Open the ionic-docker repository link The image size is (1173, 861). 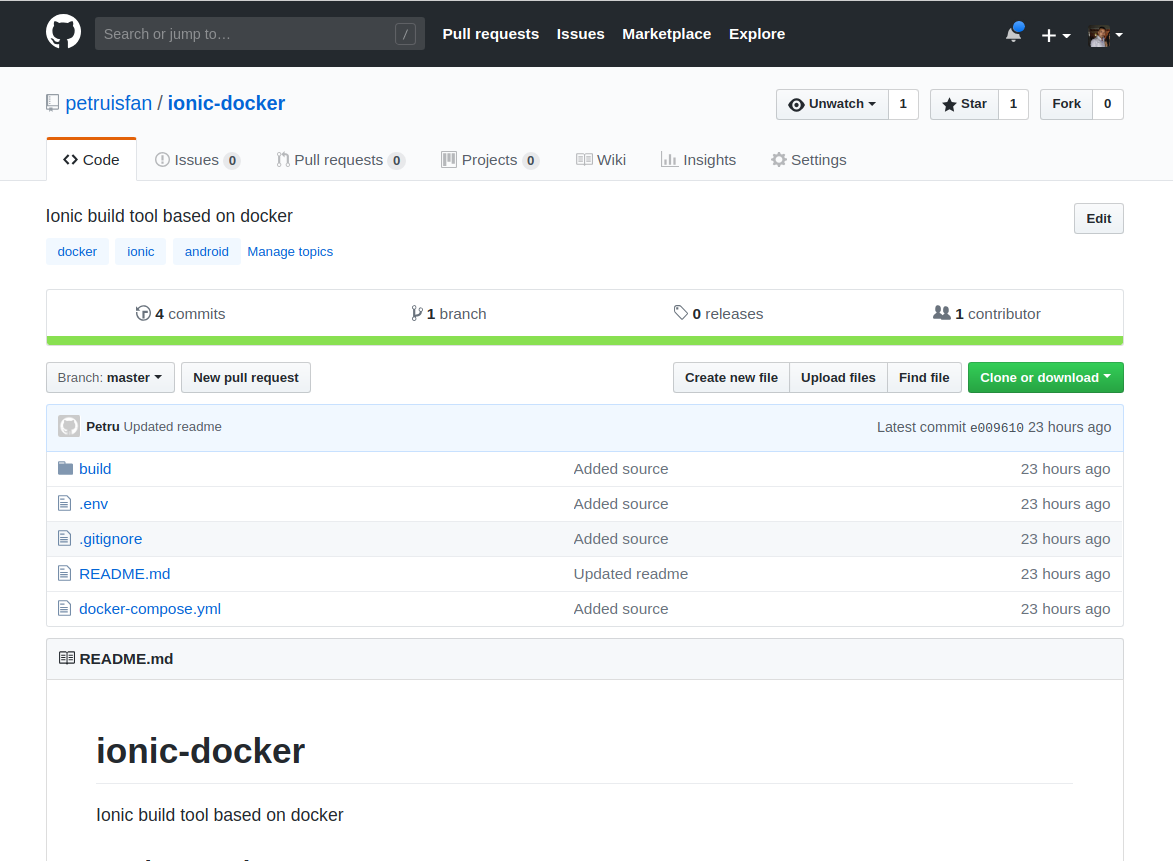point(226,103)
